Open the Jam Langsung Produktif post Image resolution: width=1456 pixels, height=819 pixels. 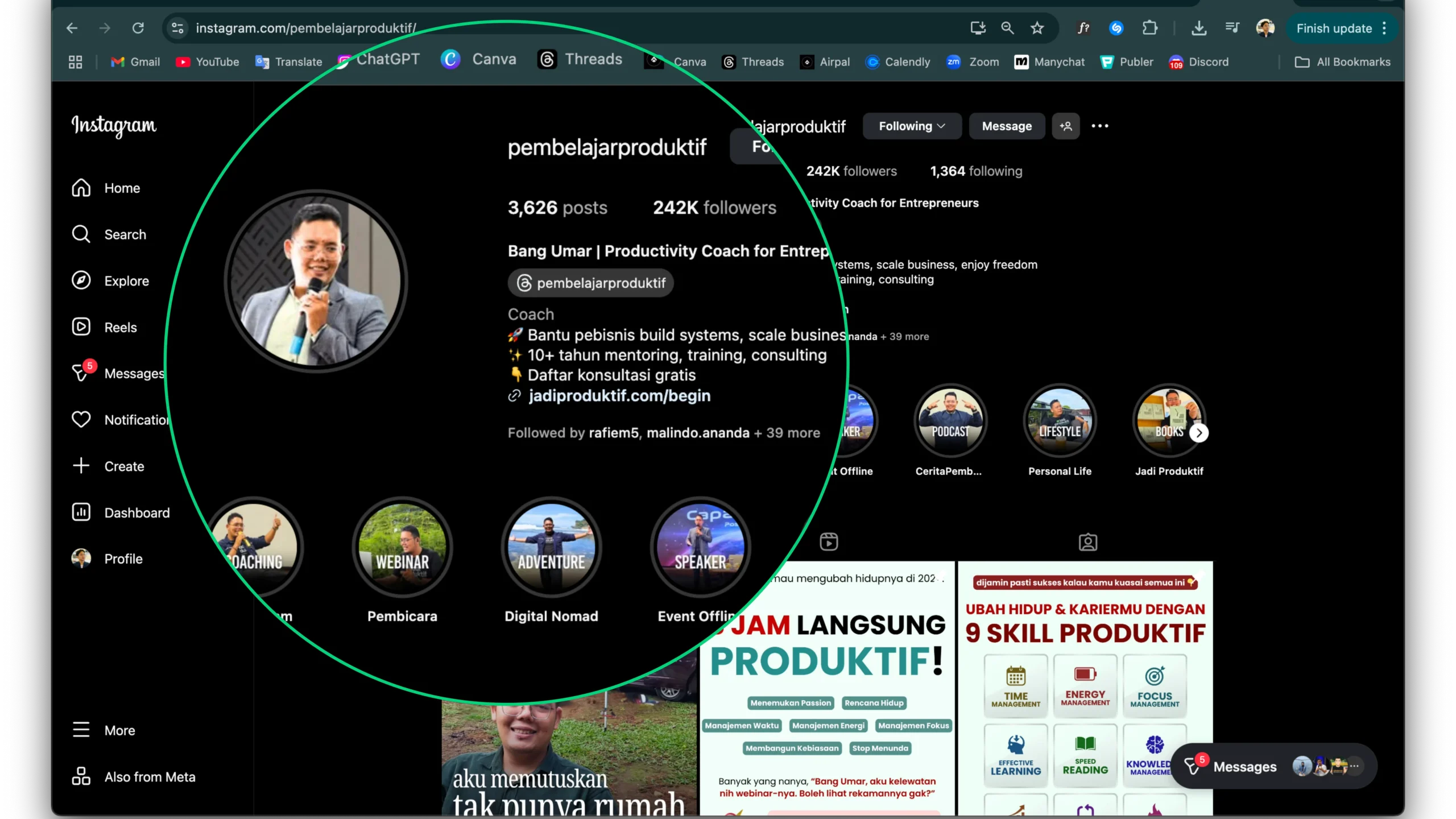[827, 688]
